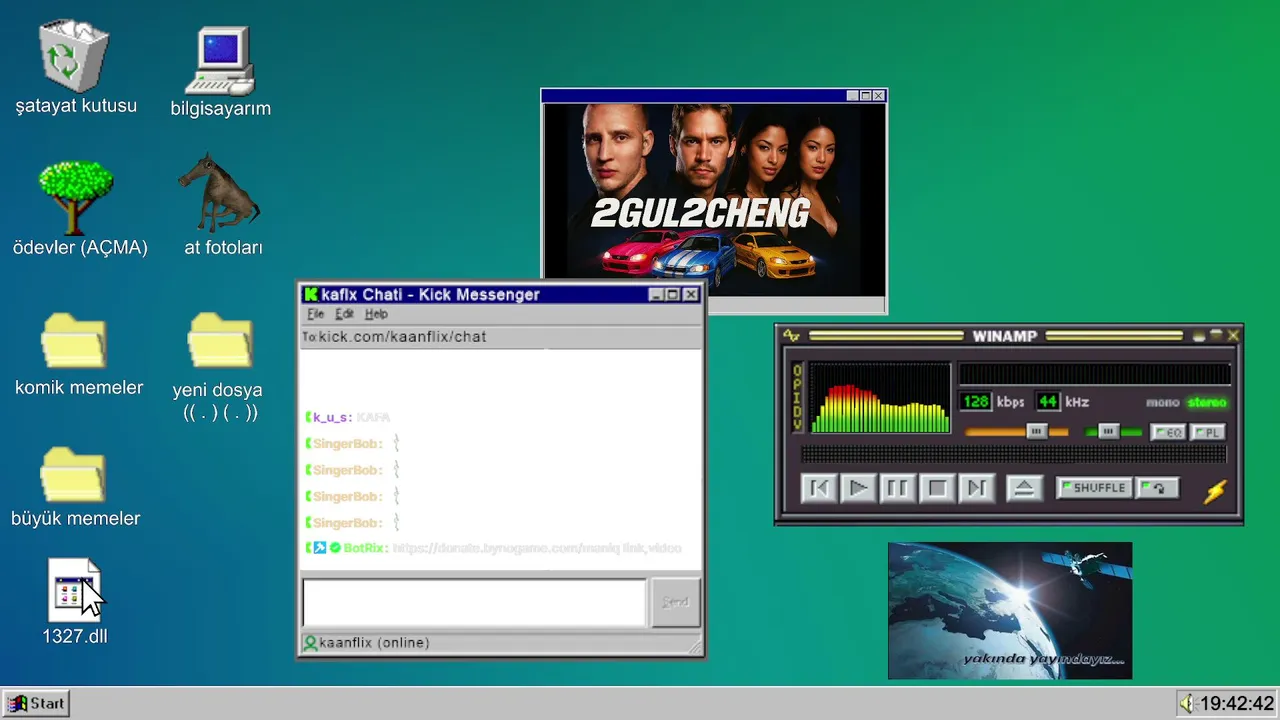The height and width of the screenshot is (720, 1280).
Task: Click the chat message input box
Action: tap(474, 602)
